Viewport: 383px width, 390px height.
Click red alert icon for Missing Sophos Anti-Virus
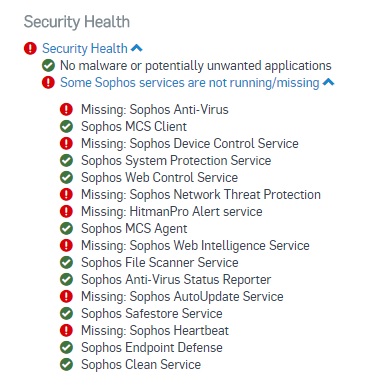(x=66, y=109)
